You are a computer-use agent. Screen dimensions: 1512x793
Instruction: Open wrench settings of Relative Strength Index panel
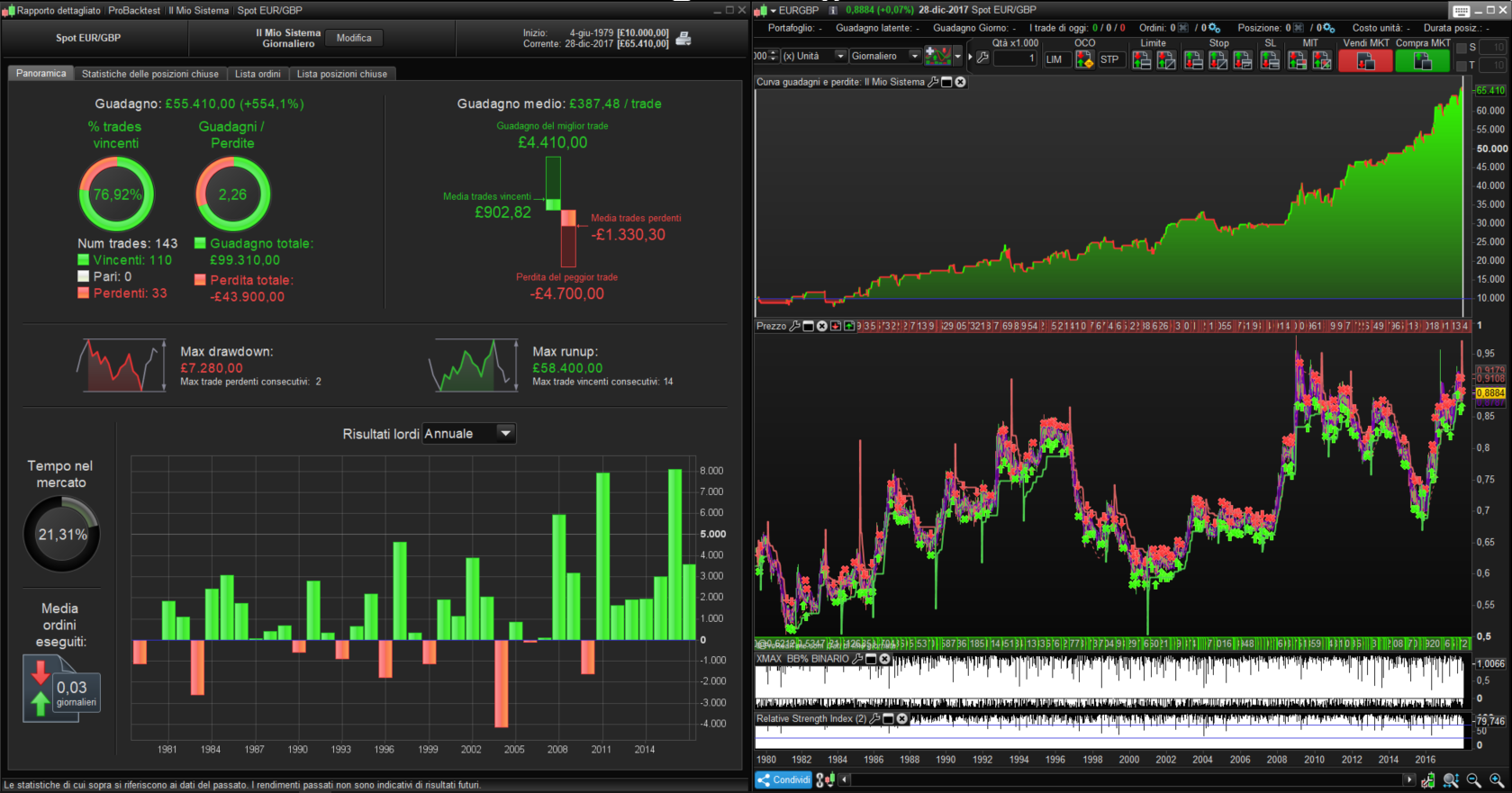[x=874, y=718]
